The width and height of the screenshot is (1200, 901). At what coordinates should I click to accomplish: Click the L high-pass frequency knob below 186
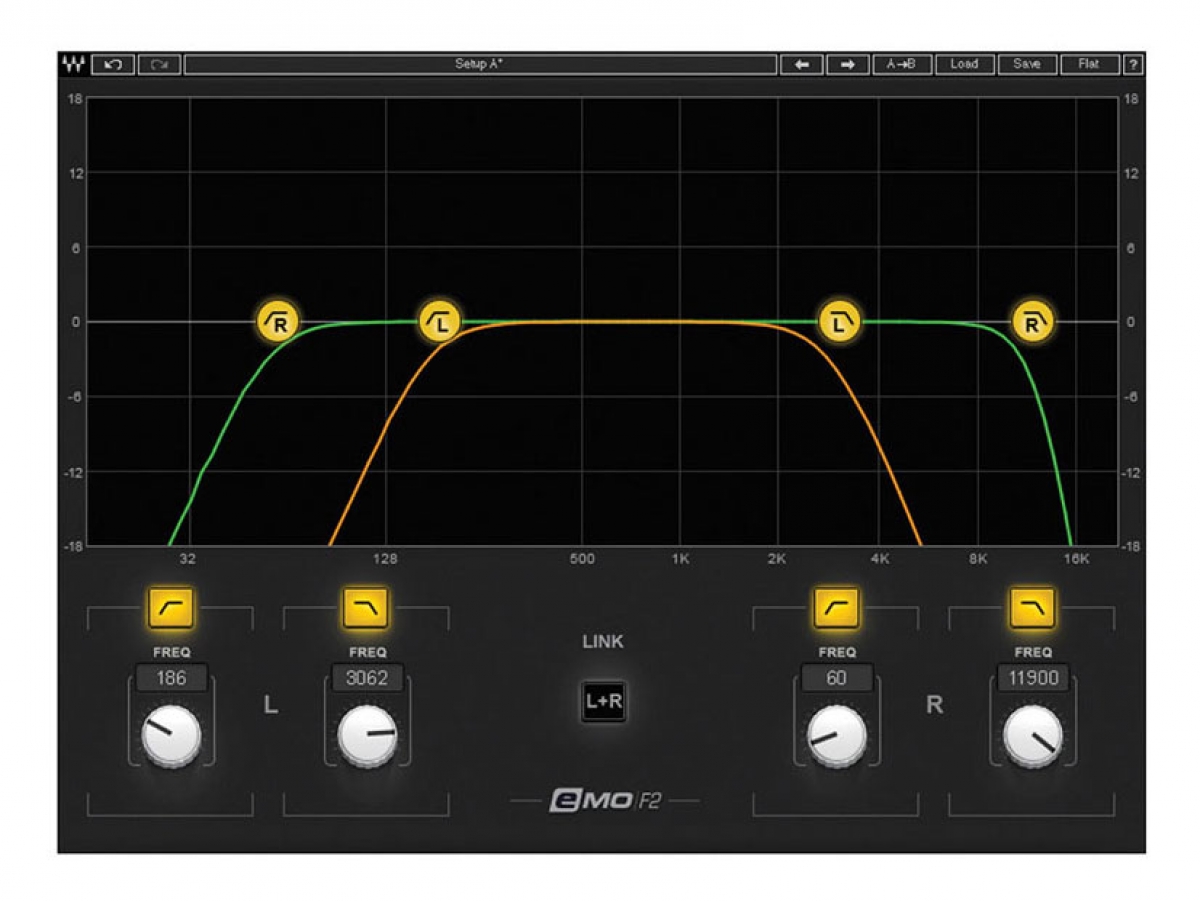click(x=171, y=737)
